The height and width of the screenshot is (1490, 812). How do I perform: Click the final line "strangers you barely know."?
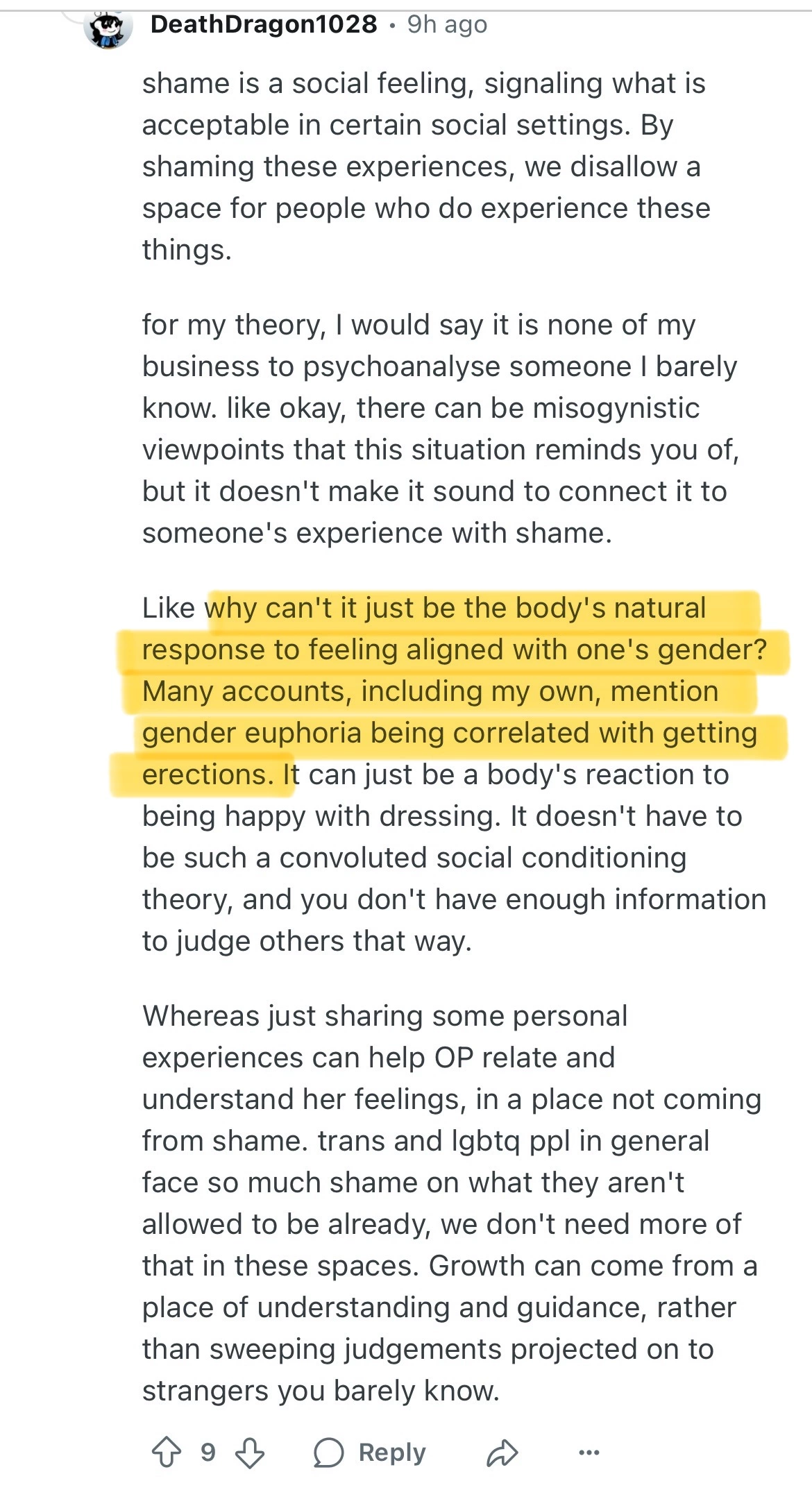click(x=321, y=1391)
